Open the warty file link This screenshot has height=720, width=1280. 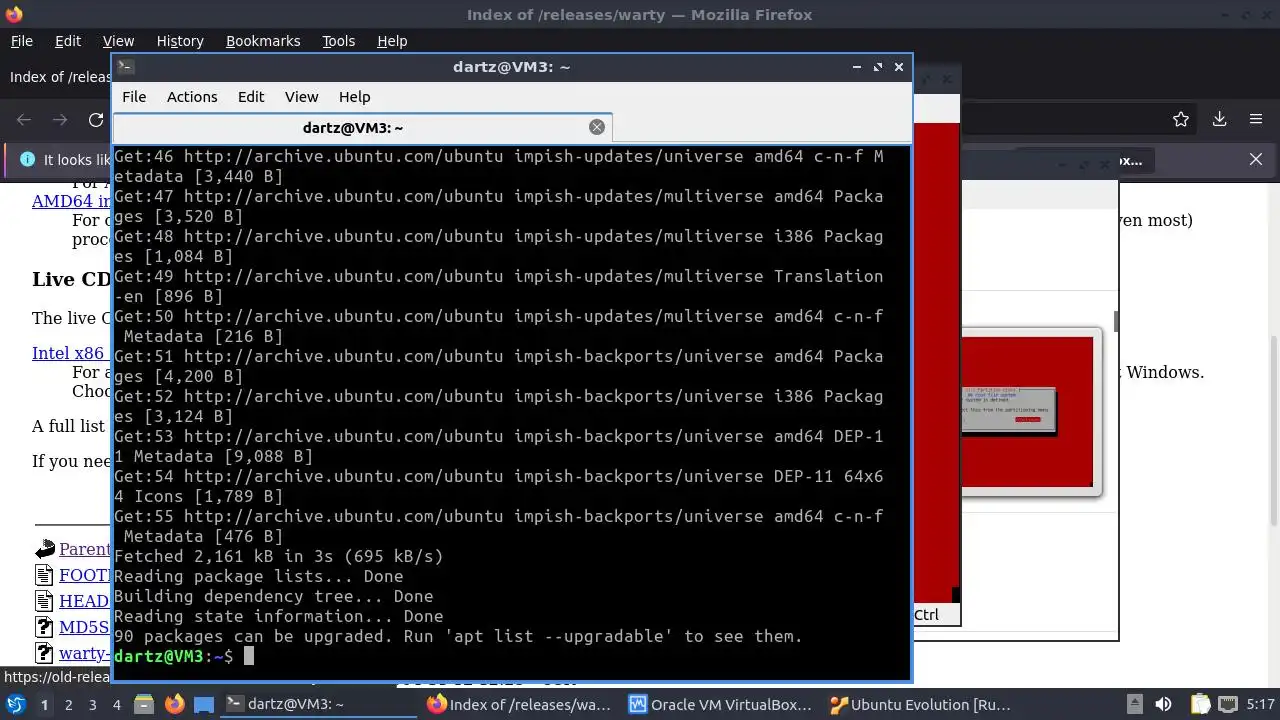tap(85, 653)
